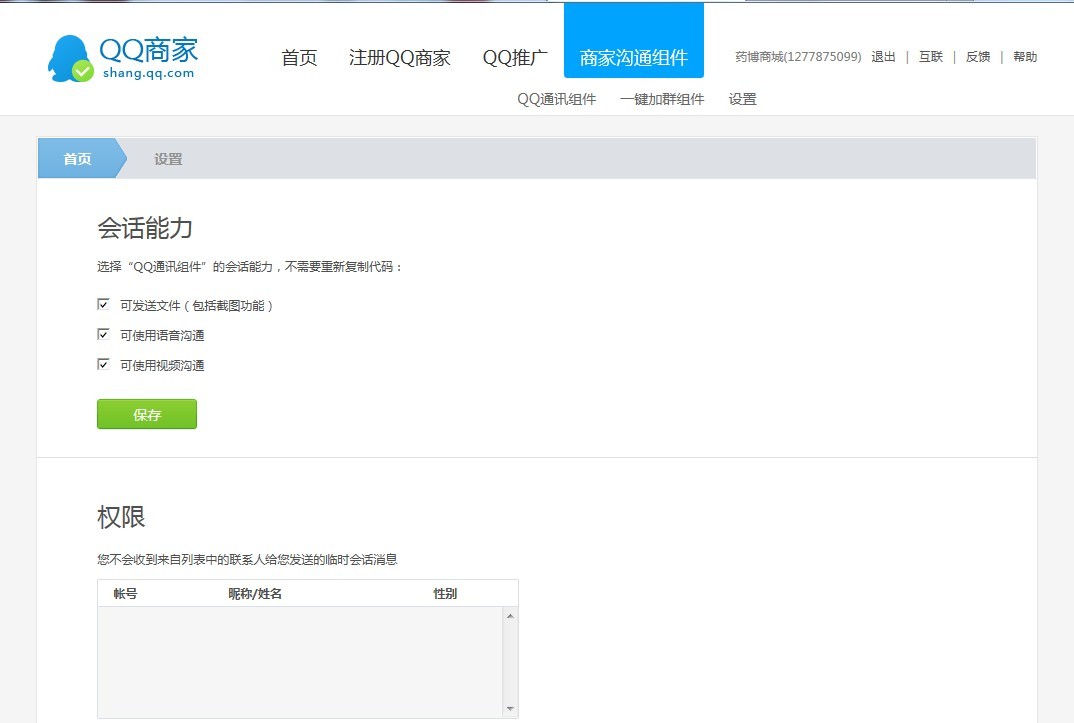Click the green 保存 button
Screen dimensions: 1074x723
pos(147,414)
